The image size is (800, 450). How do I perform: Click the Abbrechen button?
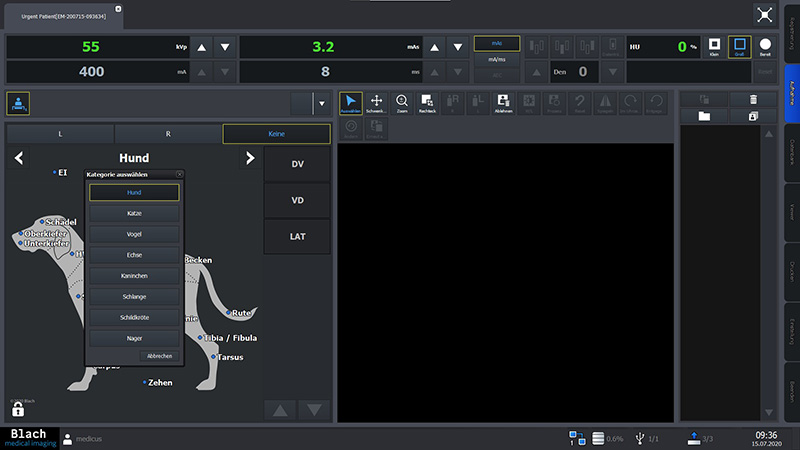click(x=160, y=356)
